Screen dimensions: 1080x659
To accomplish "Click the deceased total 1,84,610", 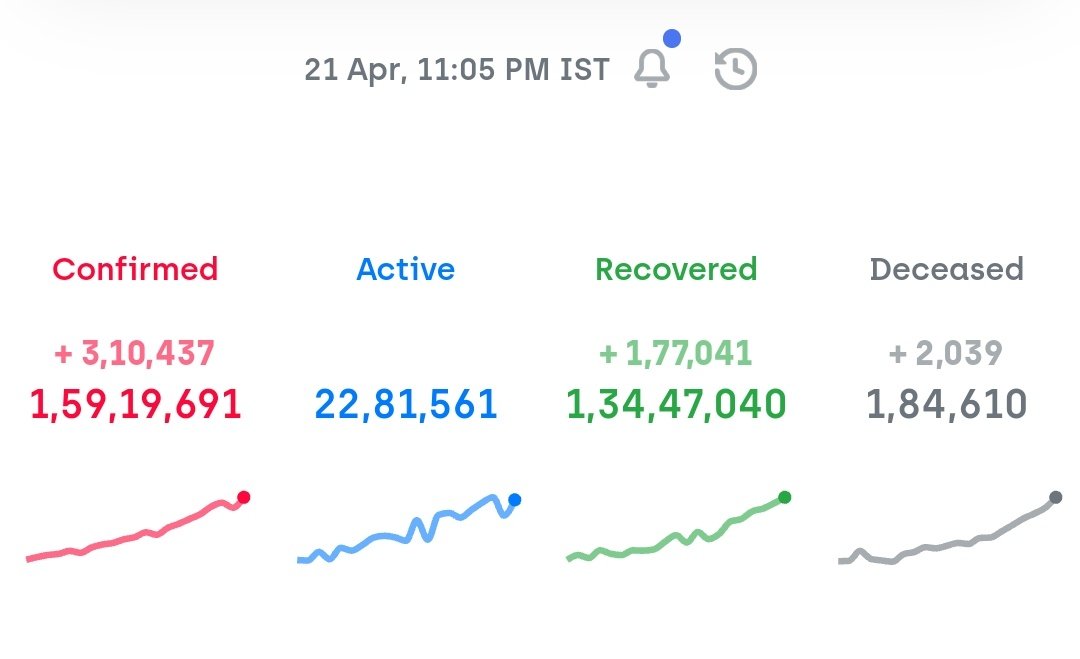I will [x=946, y=404].
